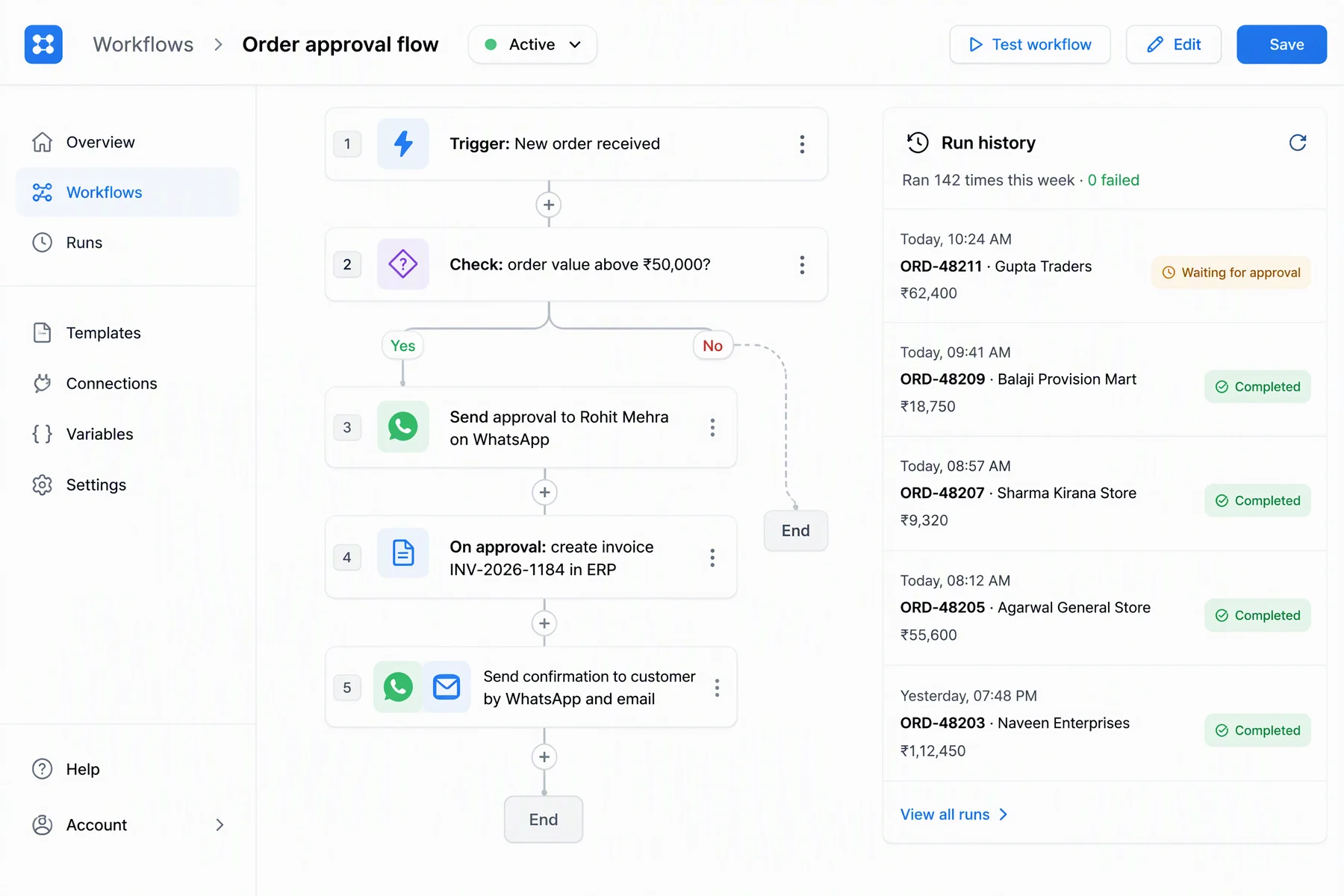This screenshot has width=1344, height=896.
Task: Refresh the Run history panel
Action: (1298, 143)
